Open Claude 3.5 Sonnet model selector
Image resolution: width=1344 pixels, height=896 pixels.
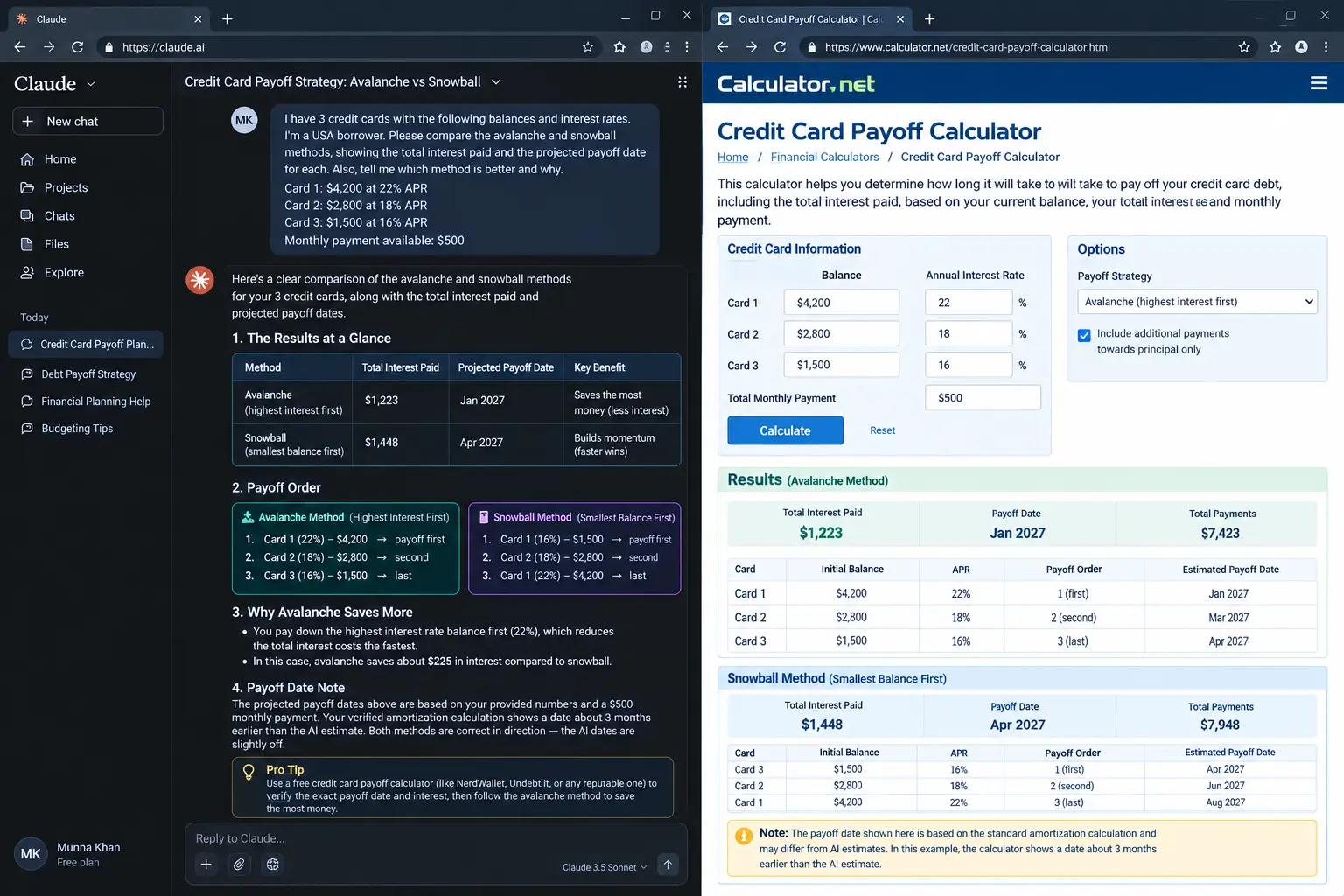(x=604, y=867)
